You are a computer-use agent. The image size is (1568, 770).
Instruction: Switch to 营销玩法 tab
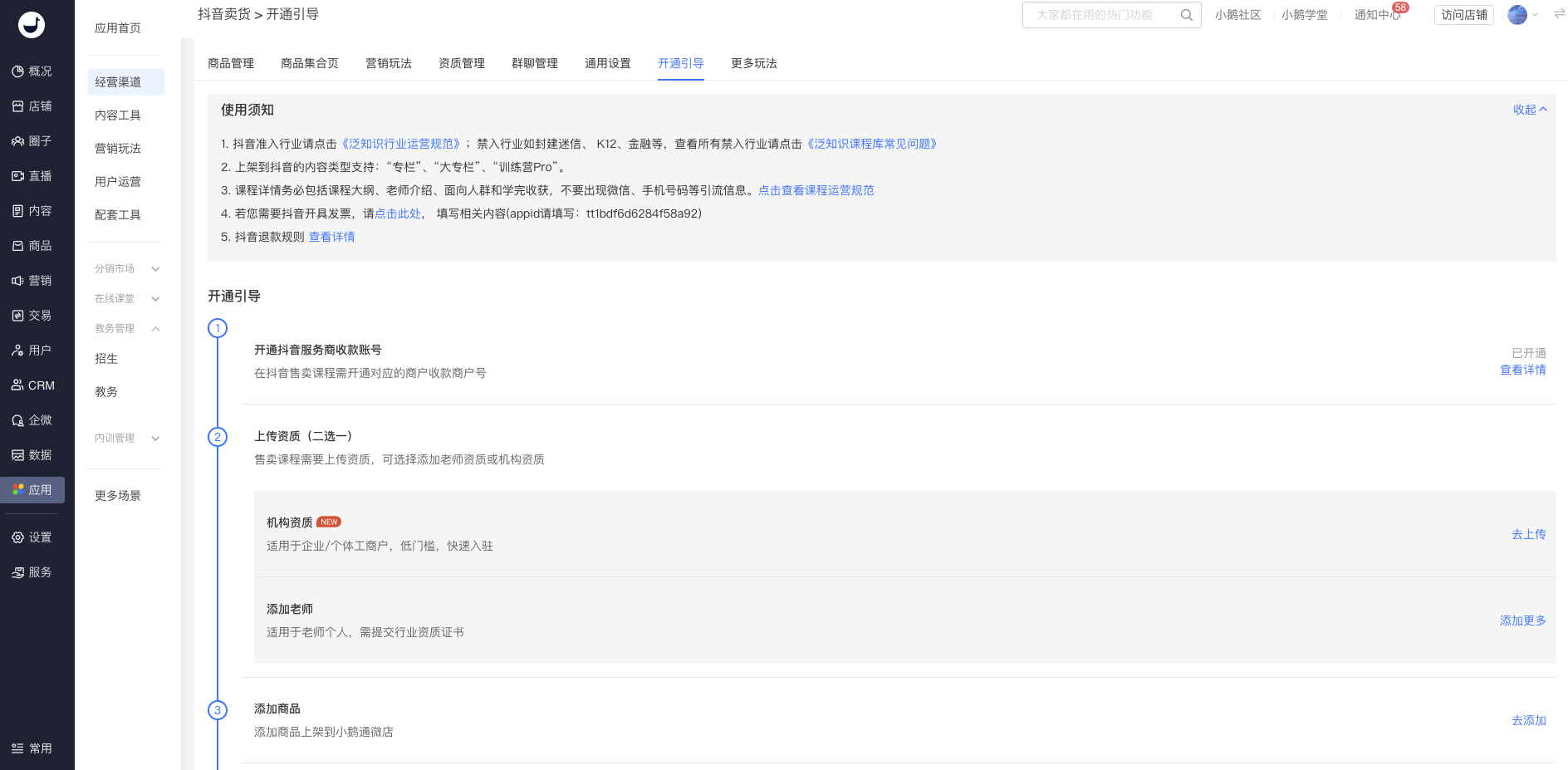point(389,63)
